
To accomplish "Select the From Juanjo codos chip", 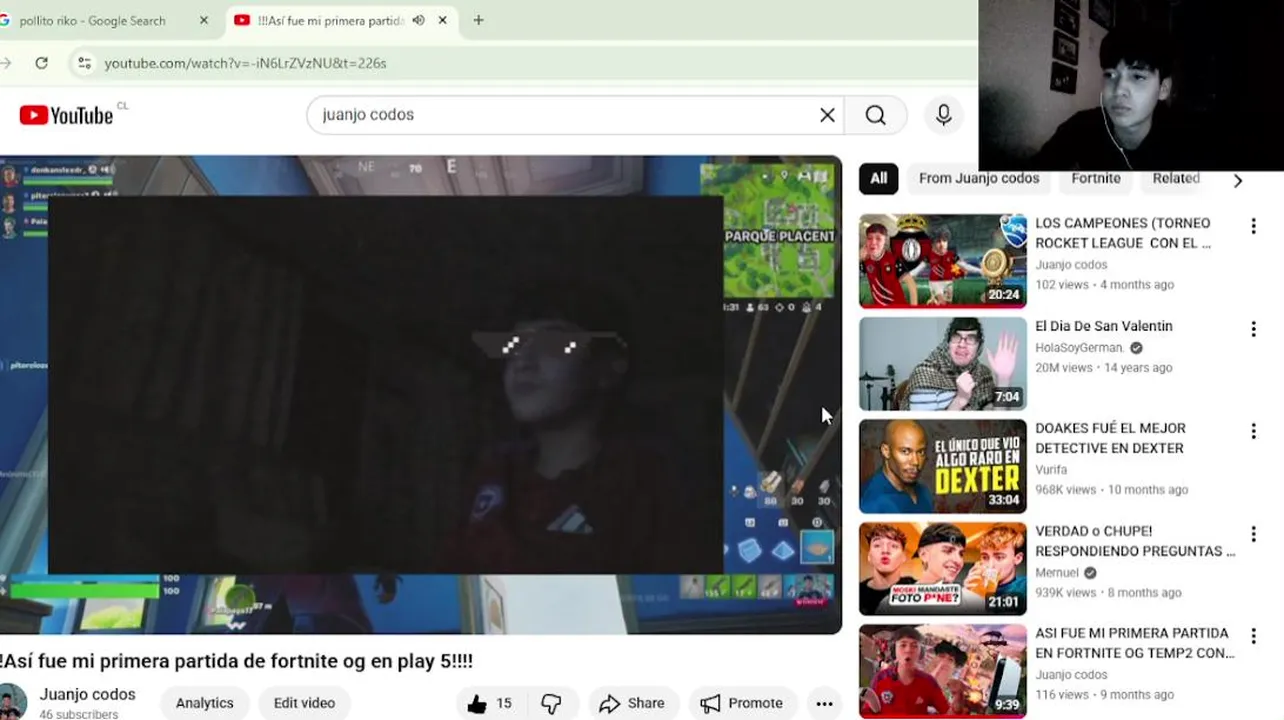I will coord(979,178).
